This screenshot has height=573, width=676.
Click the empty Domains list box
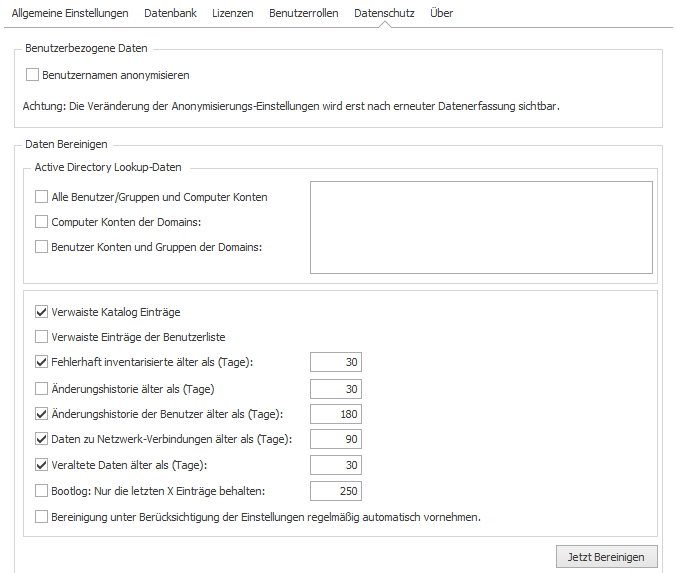coord(481,227)
